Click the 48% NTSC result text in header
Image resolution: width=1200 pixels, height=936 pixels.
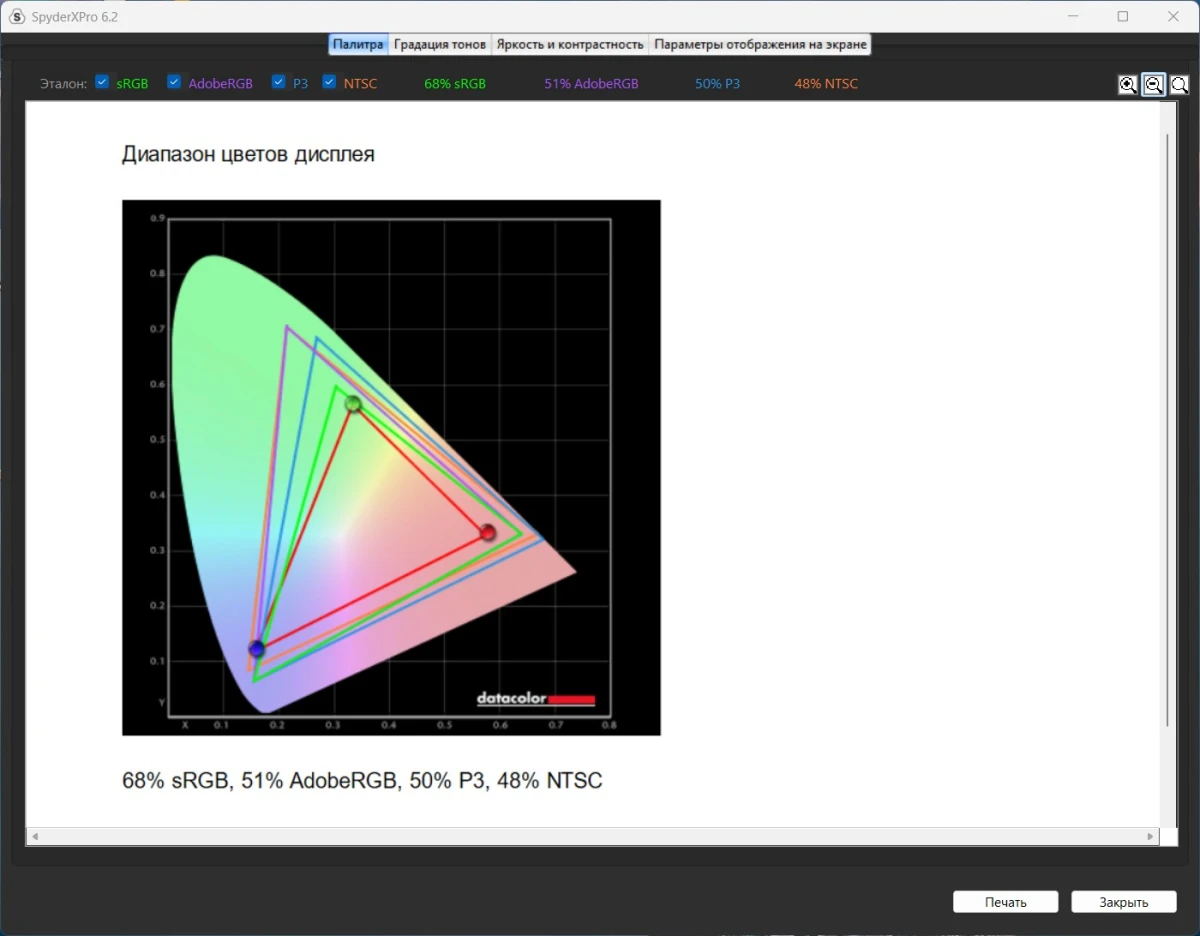(x=826, y=84)
